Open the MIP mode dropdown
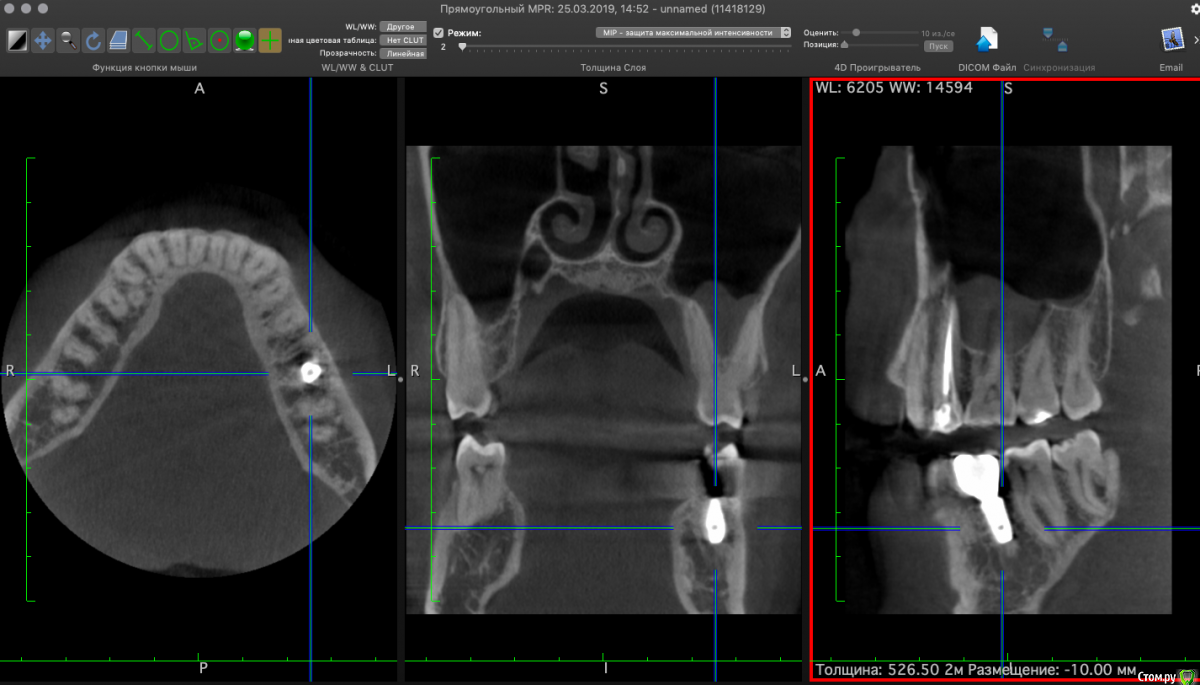1200x685 pixels. [x=692, y=32]
